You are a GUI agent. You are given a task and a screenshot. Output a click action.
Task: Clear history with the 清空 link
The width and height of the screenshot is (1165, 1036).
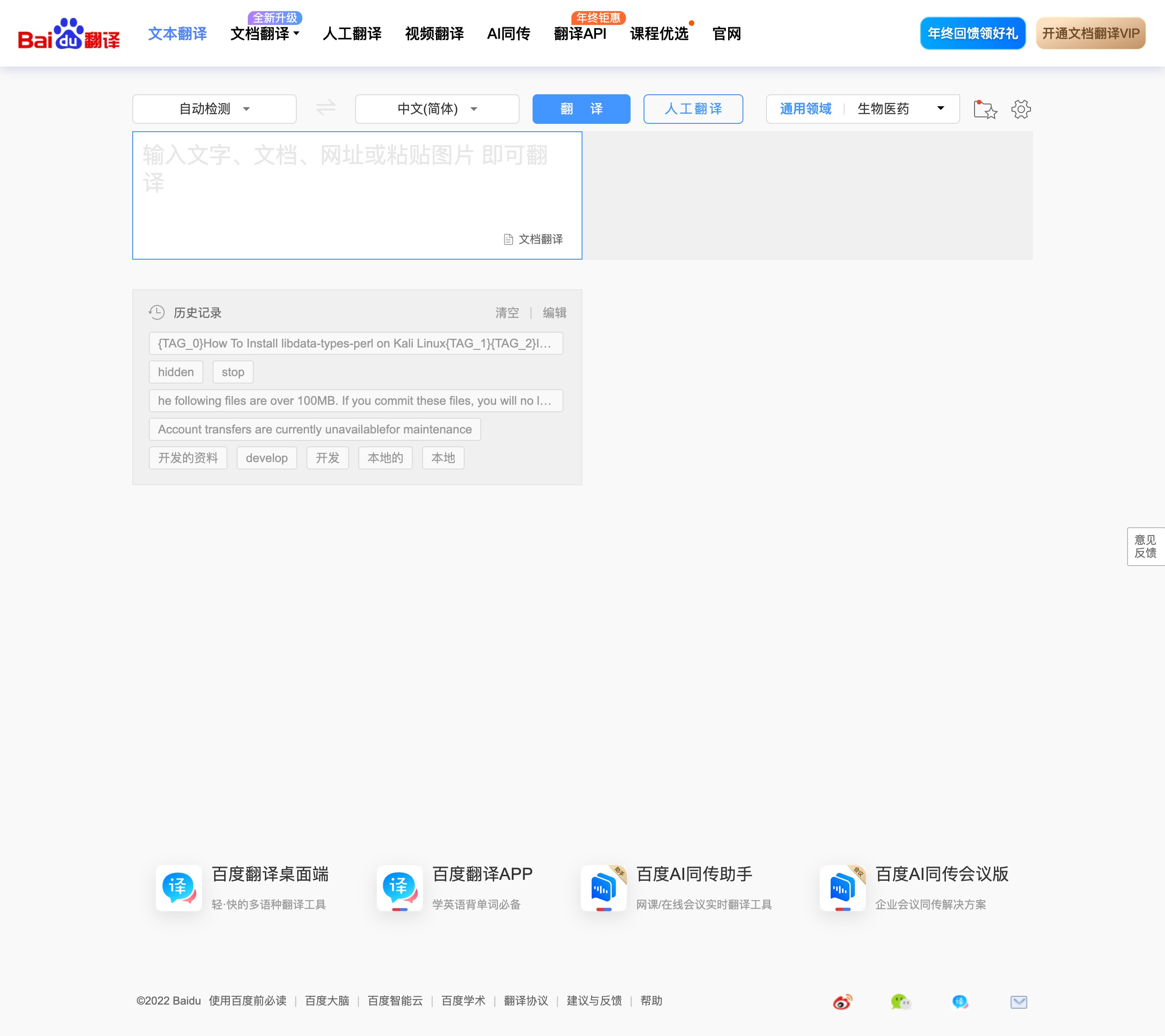click(x=507, y=312)
